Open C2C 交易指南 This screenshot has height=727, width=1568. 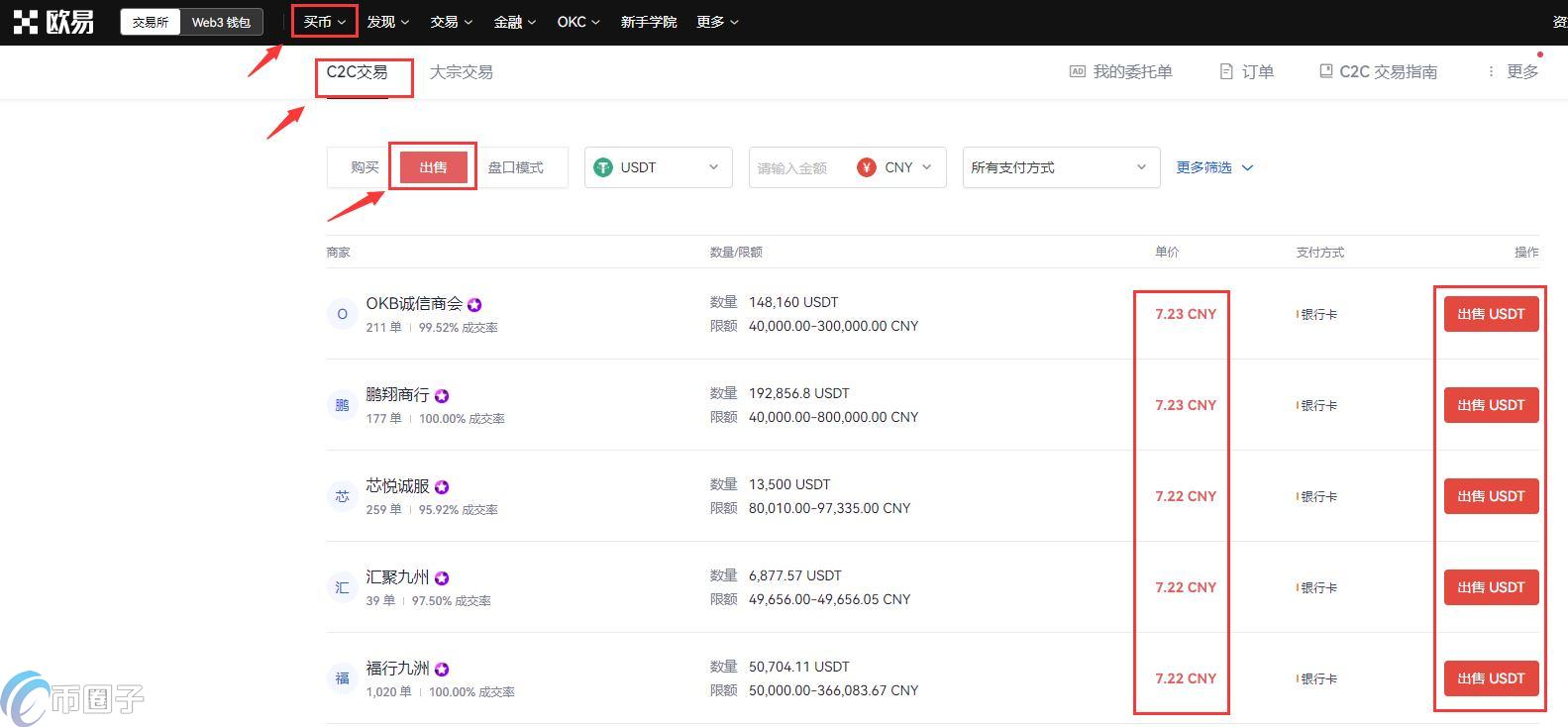[1378, 71]
